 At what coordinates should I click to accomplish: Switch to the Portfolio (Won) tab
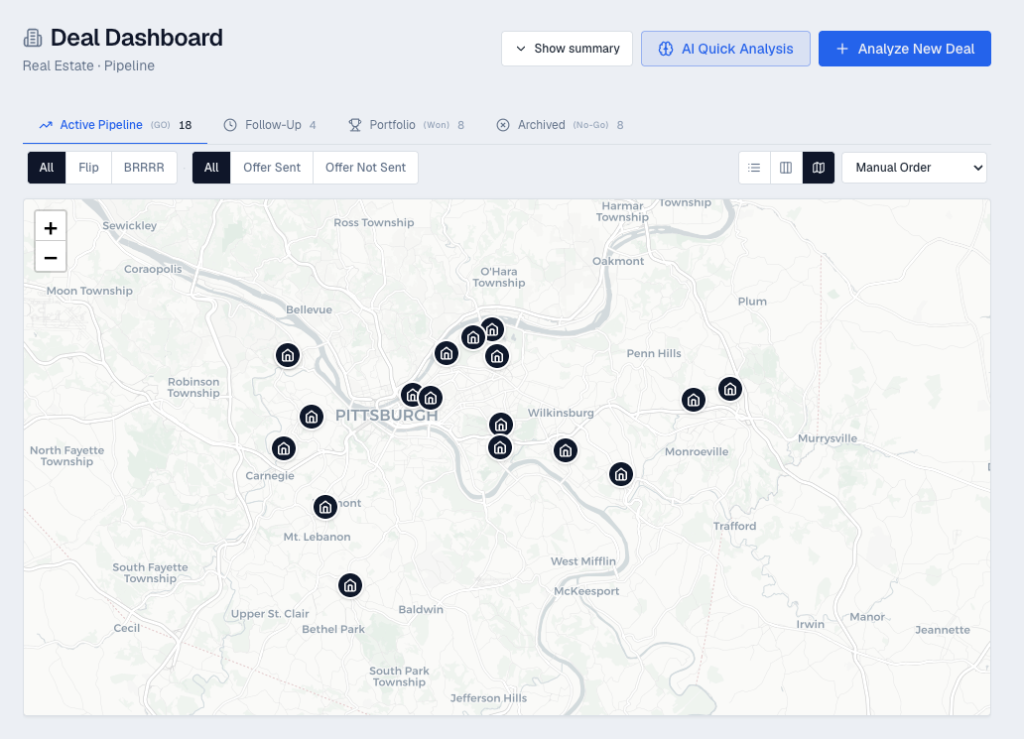pos(406,125)
